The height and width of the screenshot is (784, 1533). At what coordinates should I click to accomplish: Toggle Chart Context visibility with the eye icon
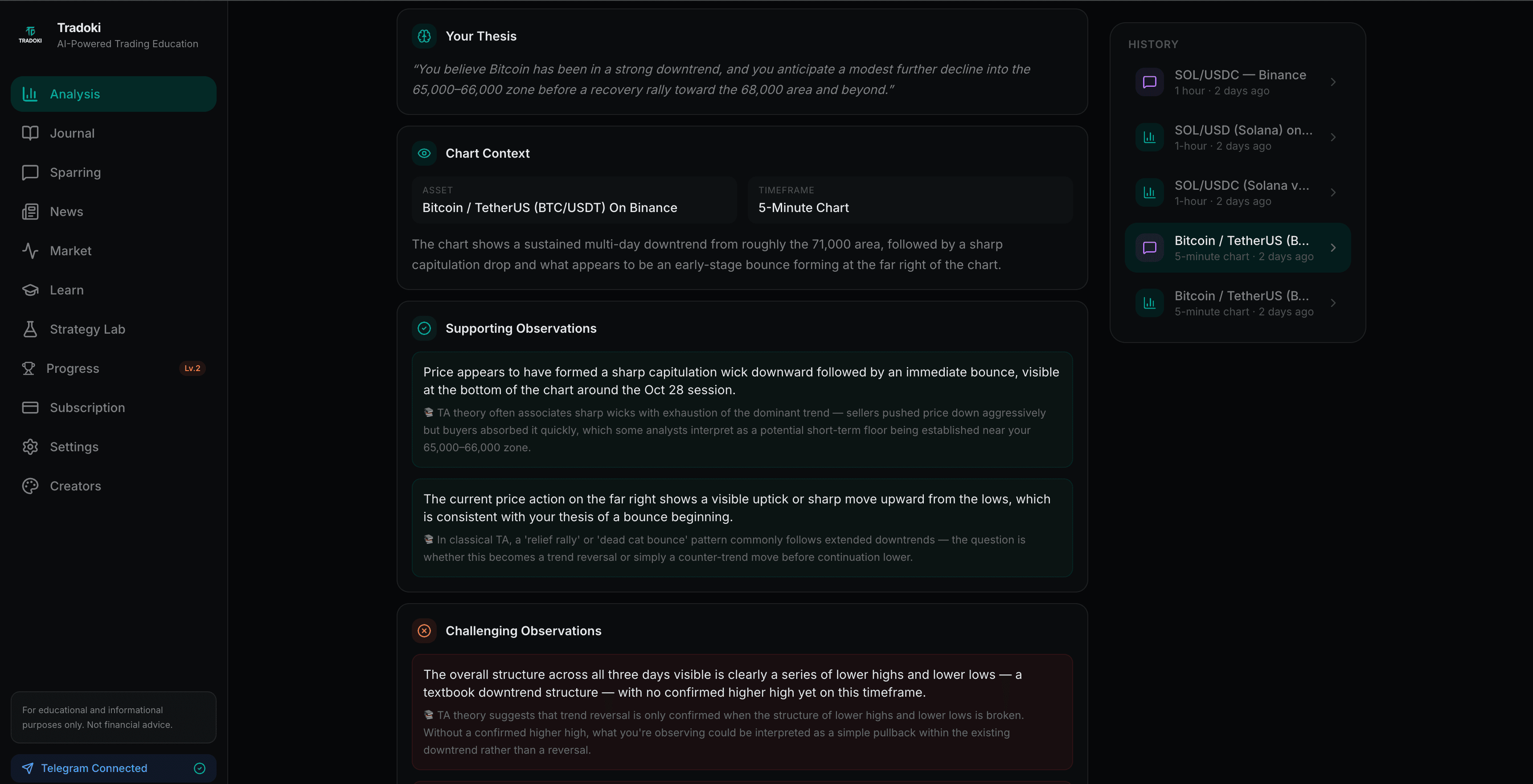pos(424,154)
